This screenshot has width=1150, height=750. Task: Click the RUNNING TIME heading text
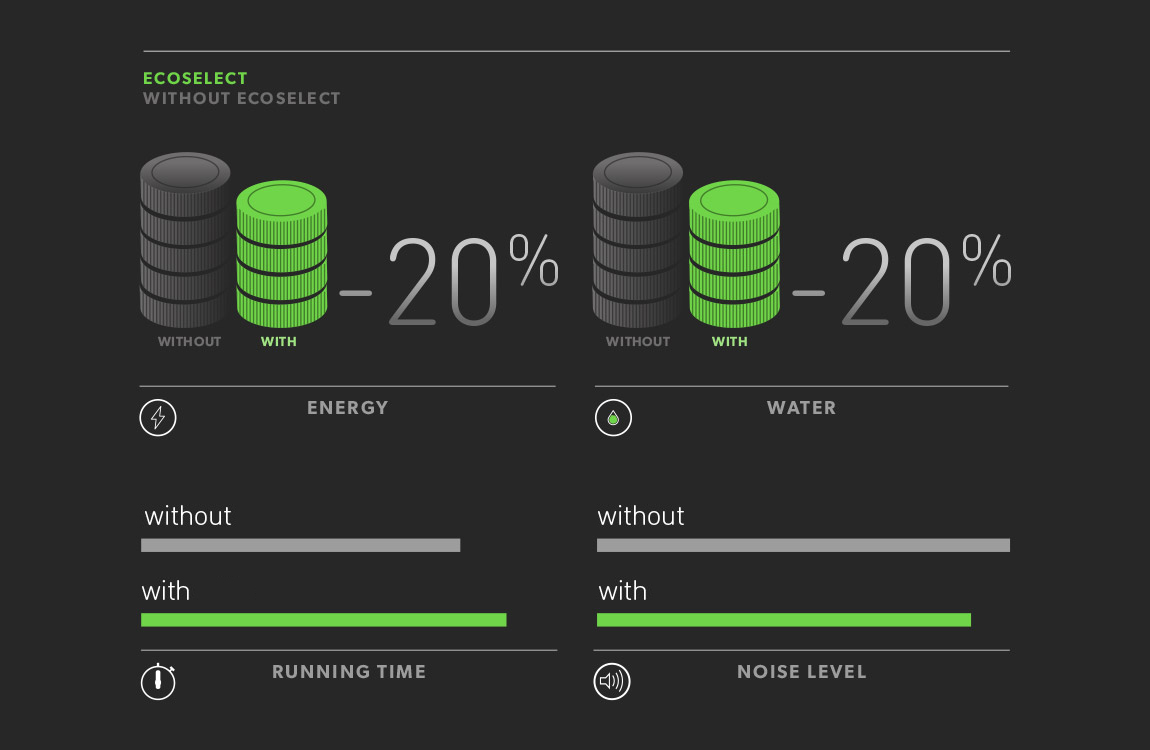click(349, 672)
